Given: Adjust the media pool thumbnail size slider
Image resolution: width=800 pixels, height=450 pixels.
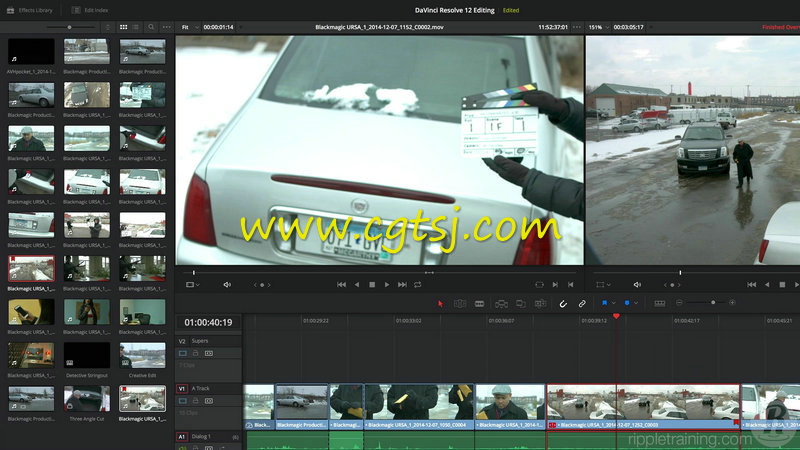Looking at the screenshot, I should tap(69, 27).
